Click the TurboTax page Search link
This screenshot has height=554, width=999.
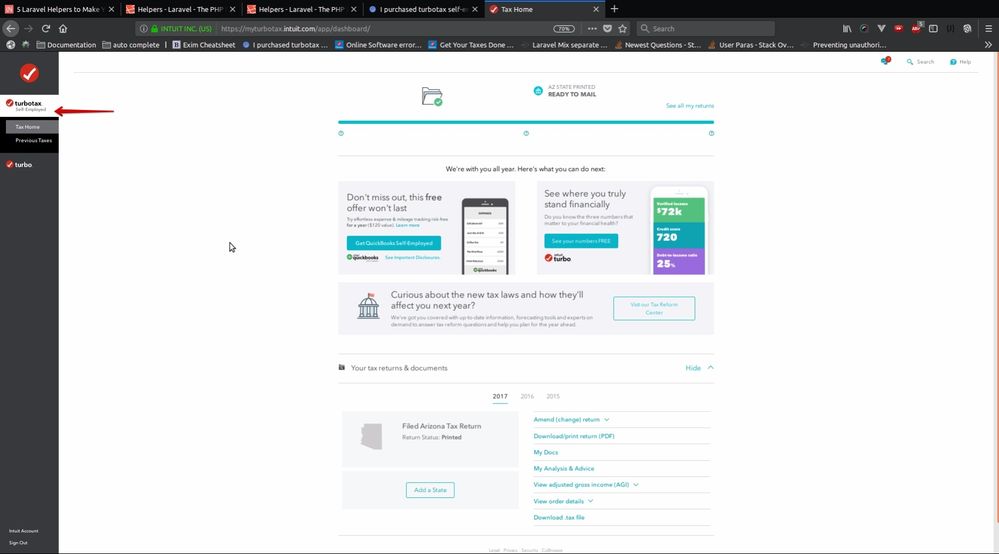[920, 62]
